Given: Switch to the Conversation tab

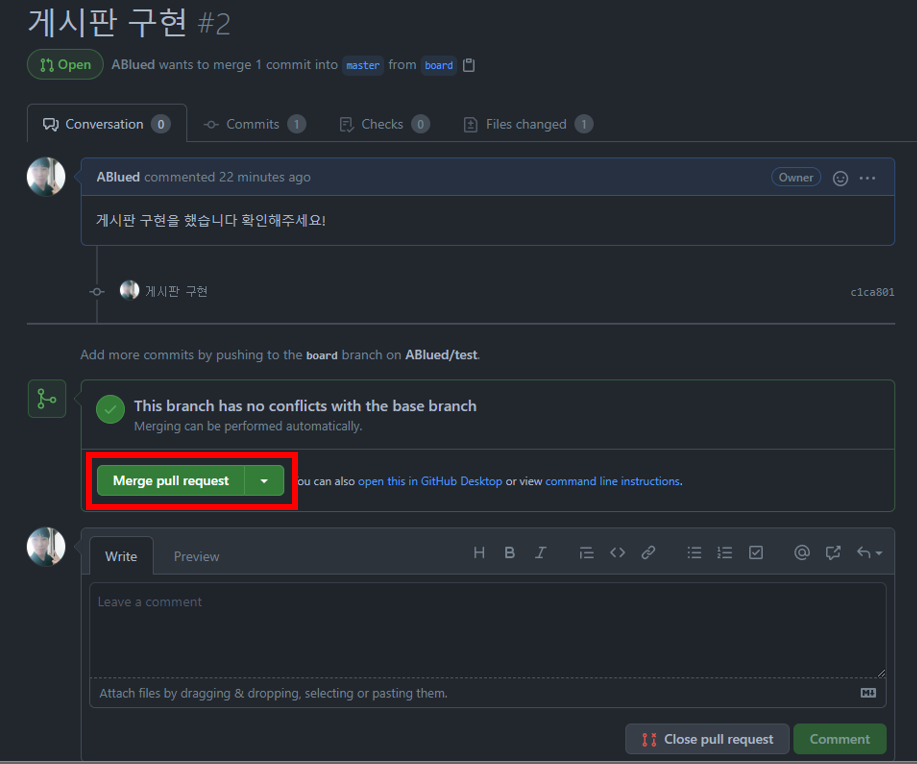Looking at the screenshot, I should point(107,124).
